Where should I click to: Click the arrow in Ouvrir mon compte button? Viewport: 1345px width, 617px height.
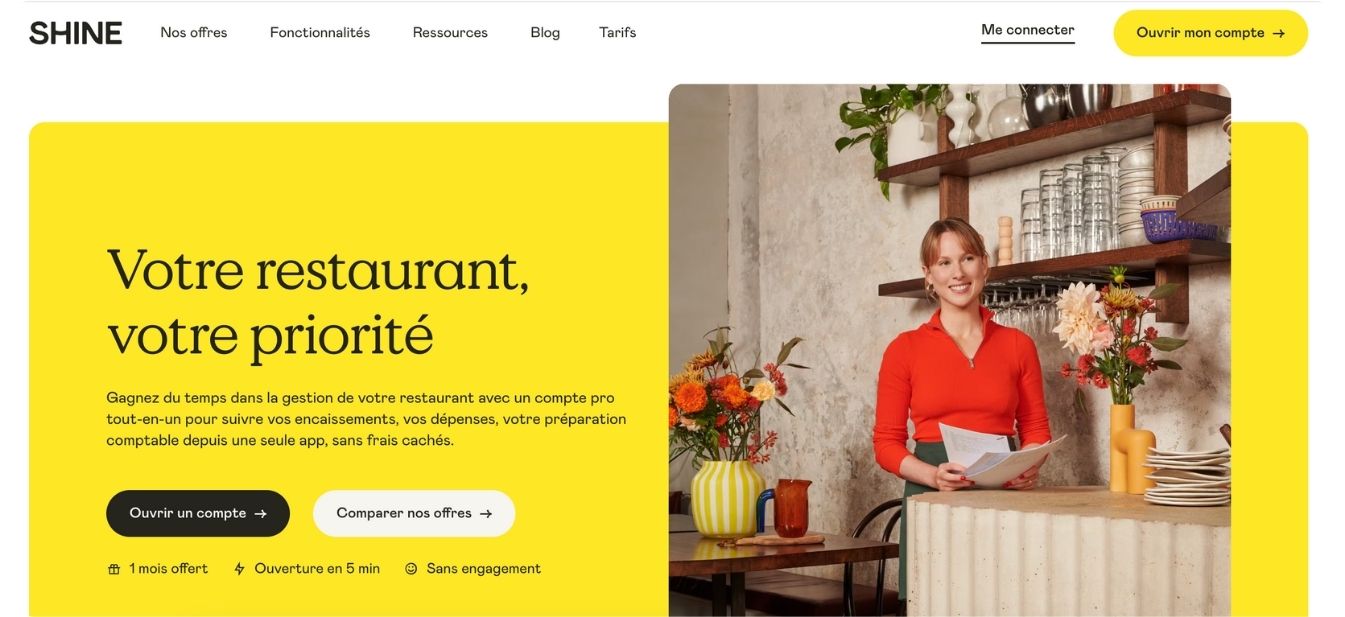[x=1278, y=33]
